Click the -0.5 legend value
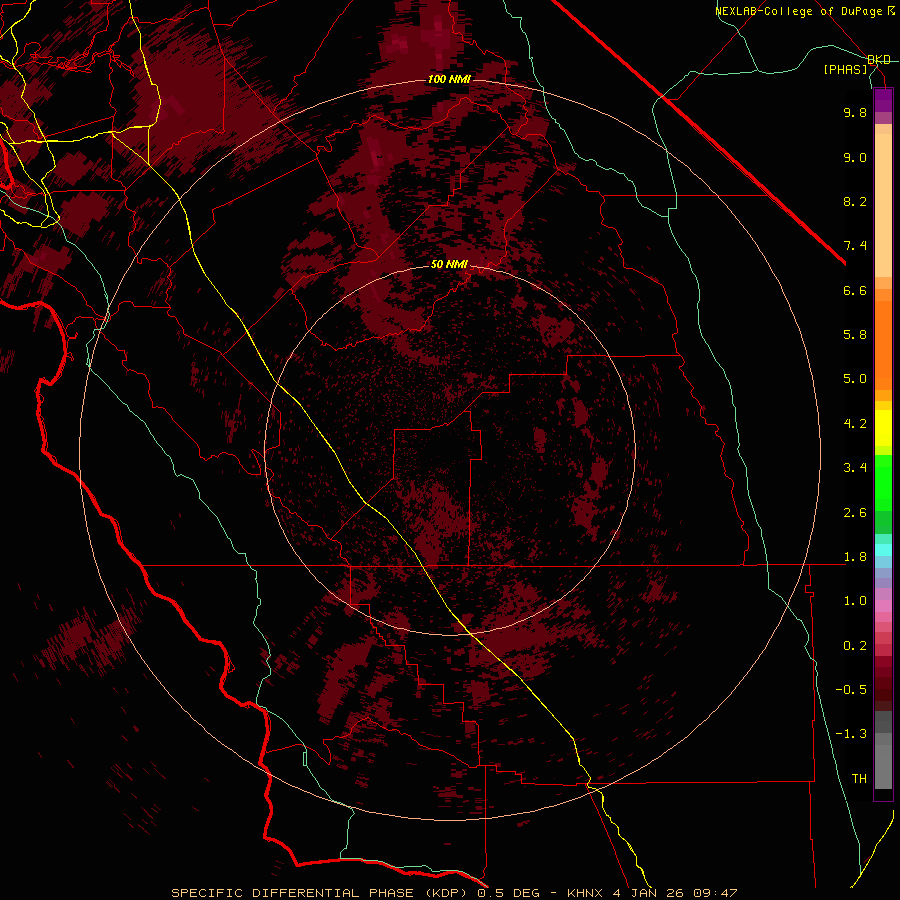 click(x=851, y=690)
